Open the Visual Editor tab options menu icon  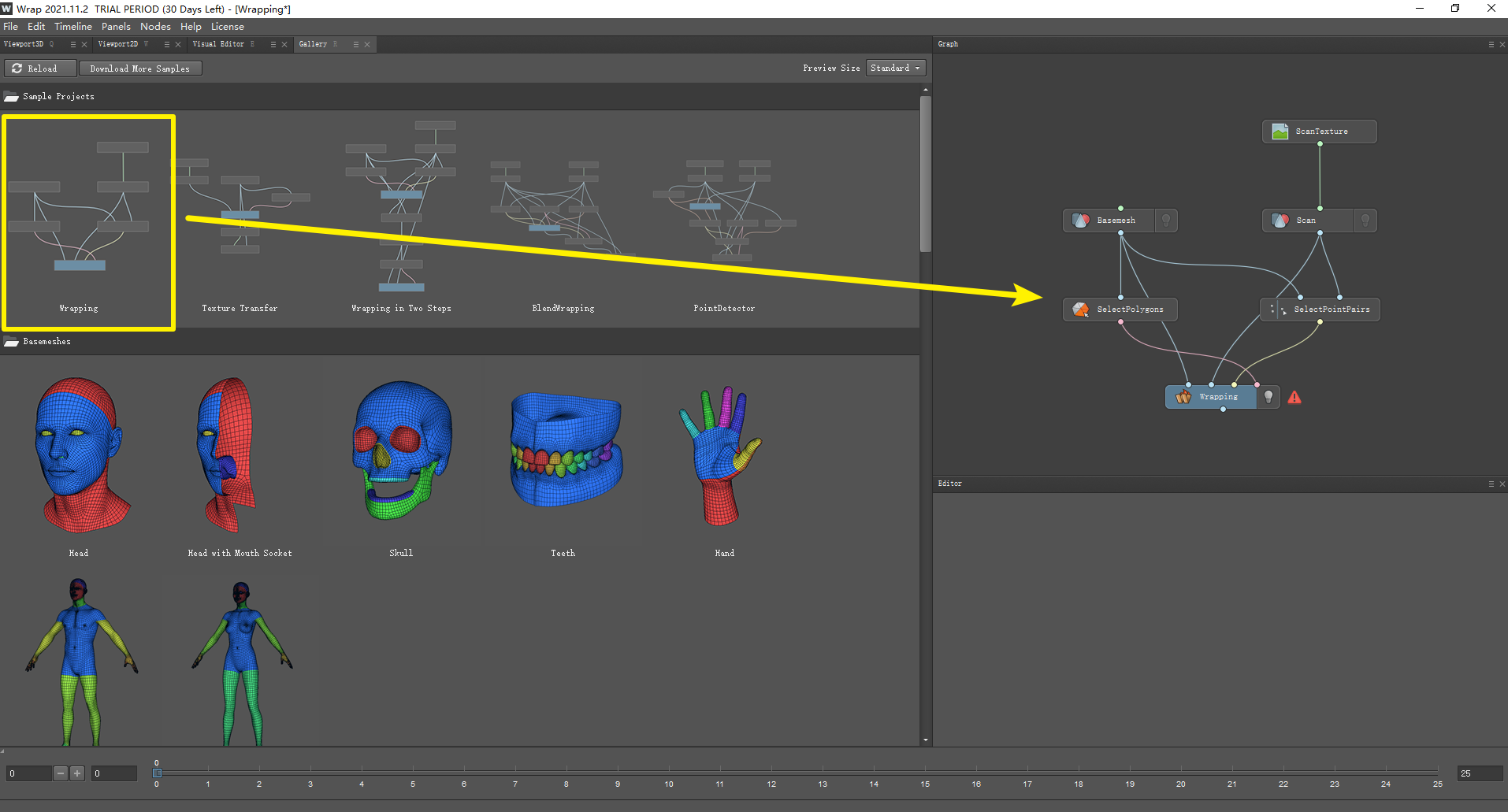273,45
